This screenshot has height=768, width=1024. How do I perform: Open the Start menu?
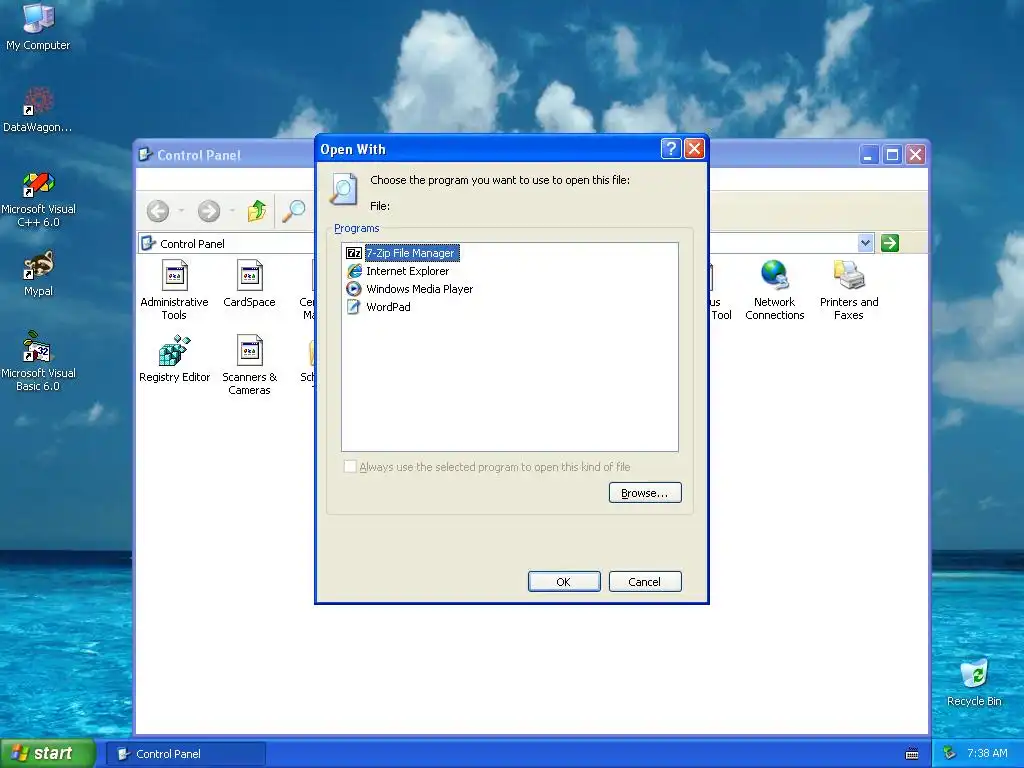pos(48,754)
